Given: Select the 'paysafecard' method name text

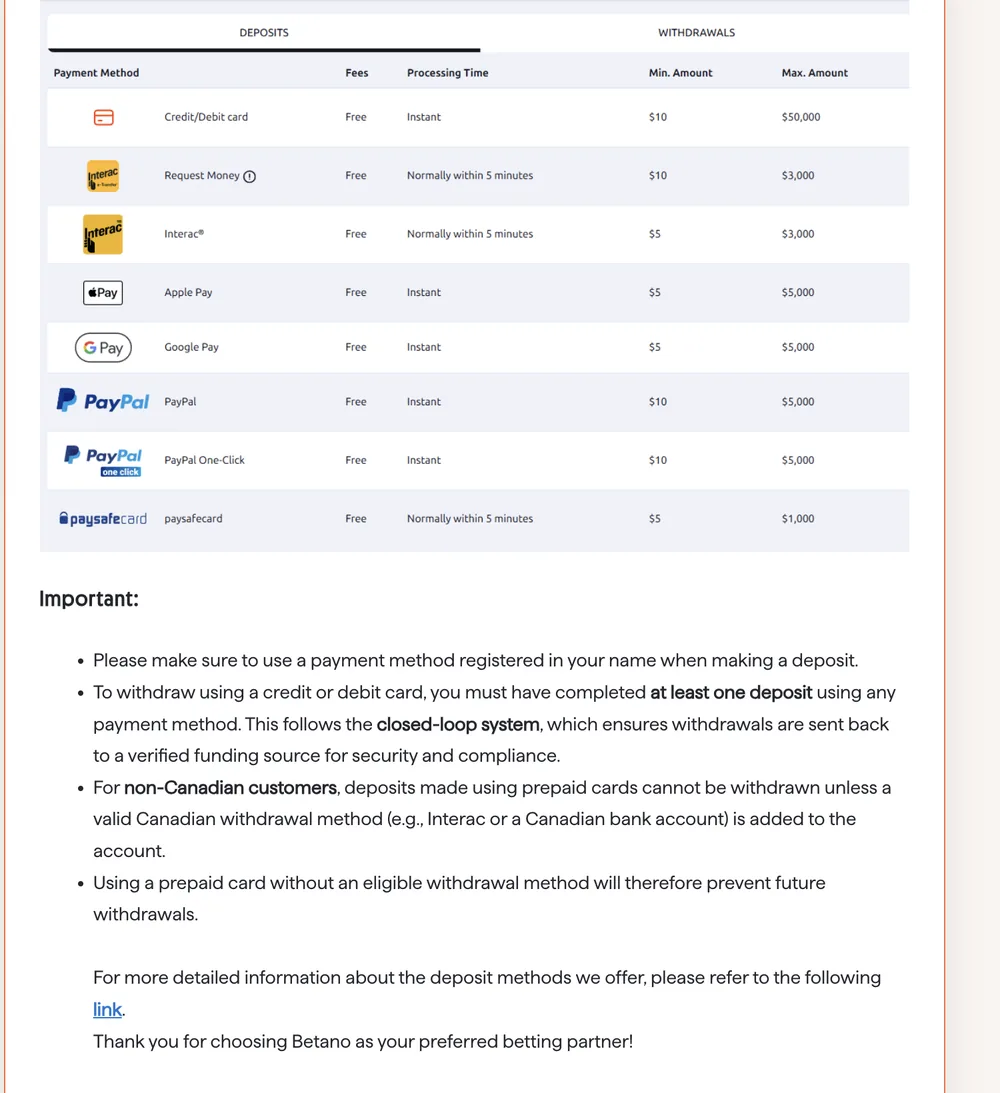Looking at the screenshot, I should point(193,519).
